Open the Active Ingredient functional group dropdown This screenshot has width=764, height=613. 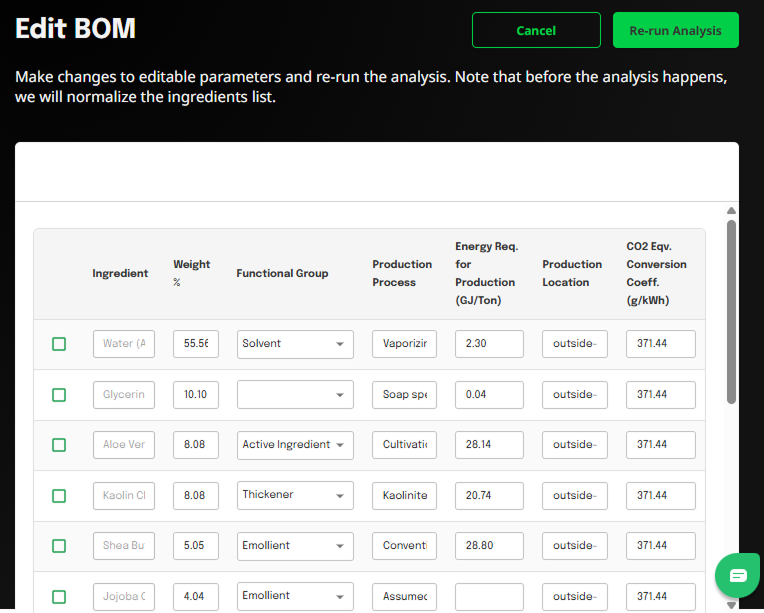pyautogui.click(x=295, y=445)
